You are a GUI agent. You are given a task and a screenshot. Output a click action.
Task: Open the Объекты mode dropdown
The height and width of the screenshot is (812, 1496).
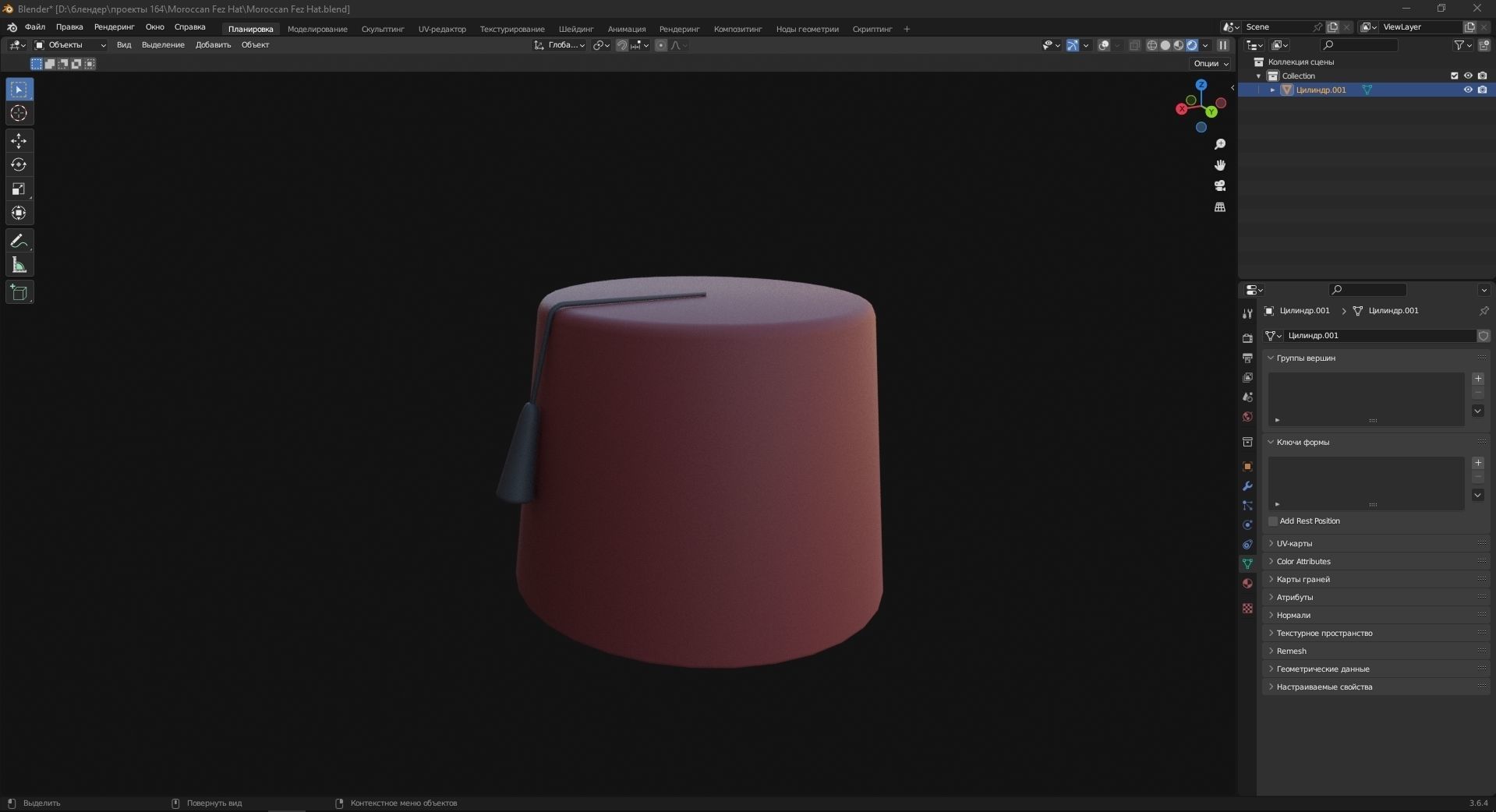click(x=70, y=45)
